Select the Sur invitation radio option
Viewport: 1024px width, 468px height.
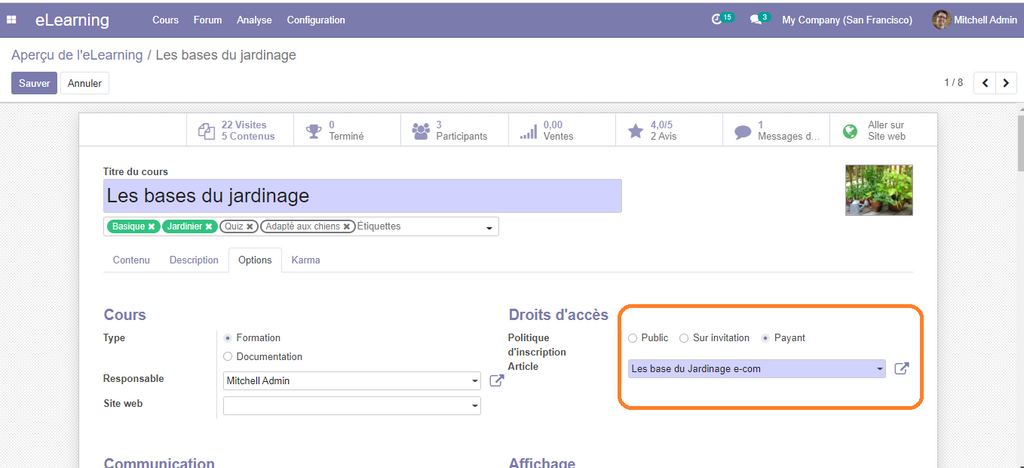tap(684, 338)
